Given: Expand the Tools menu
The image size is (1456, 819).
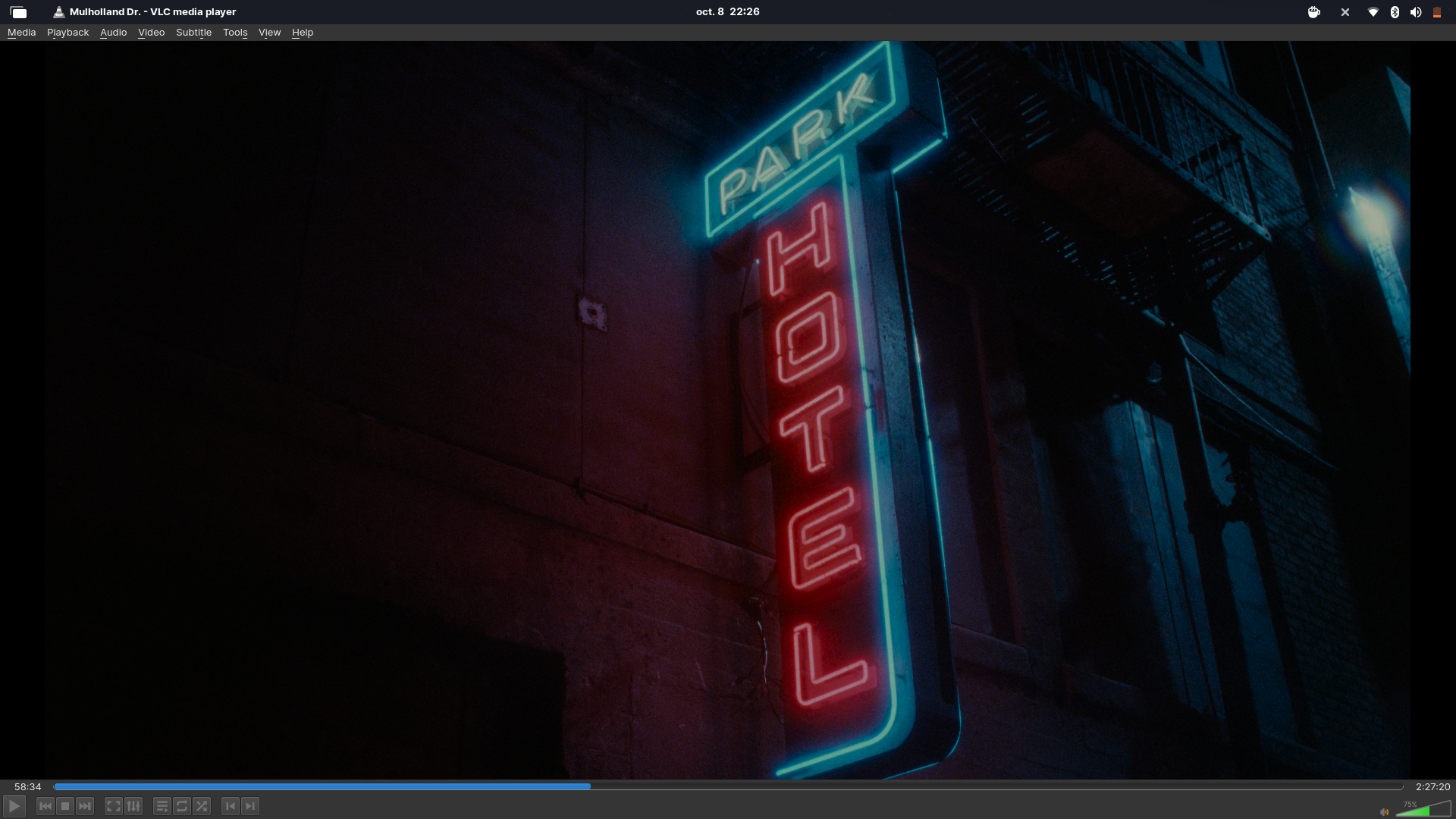Looking at the screenshot, I should click(x=235, y=33).
